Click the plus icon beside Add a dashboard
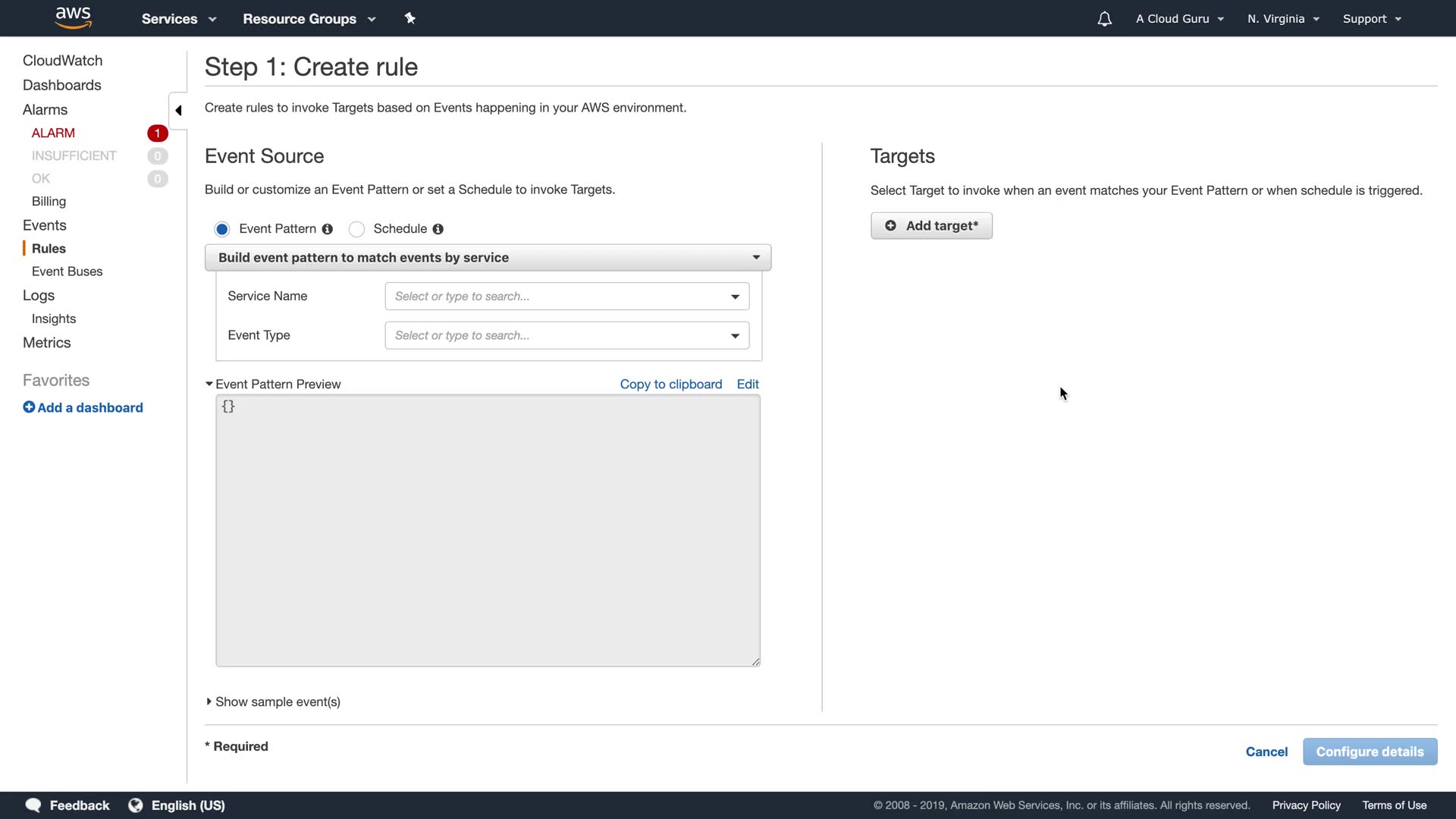Screen dimensions: 1456x819 click(29, 407)
